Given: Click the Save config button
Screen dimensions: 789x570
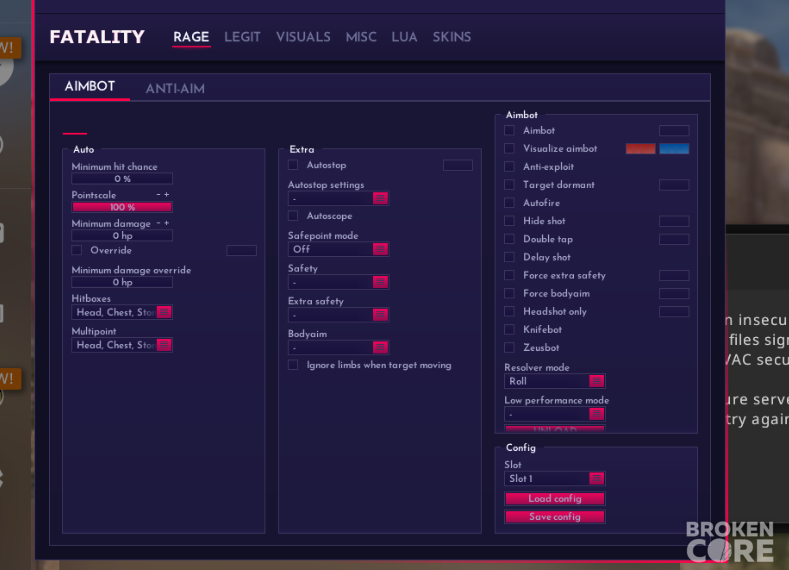Looking at the screenshot, I should point(555,517).
